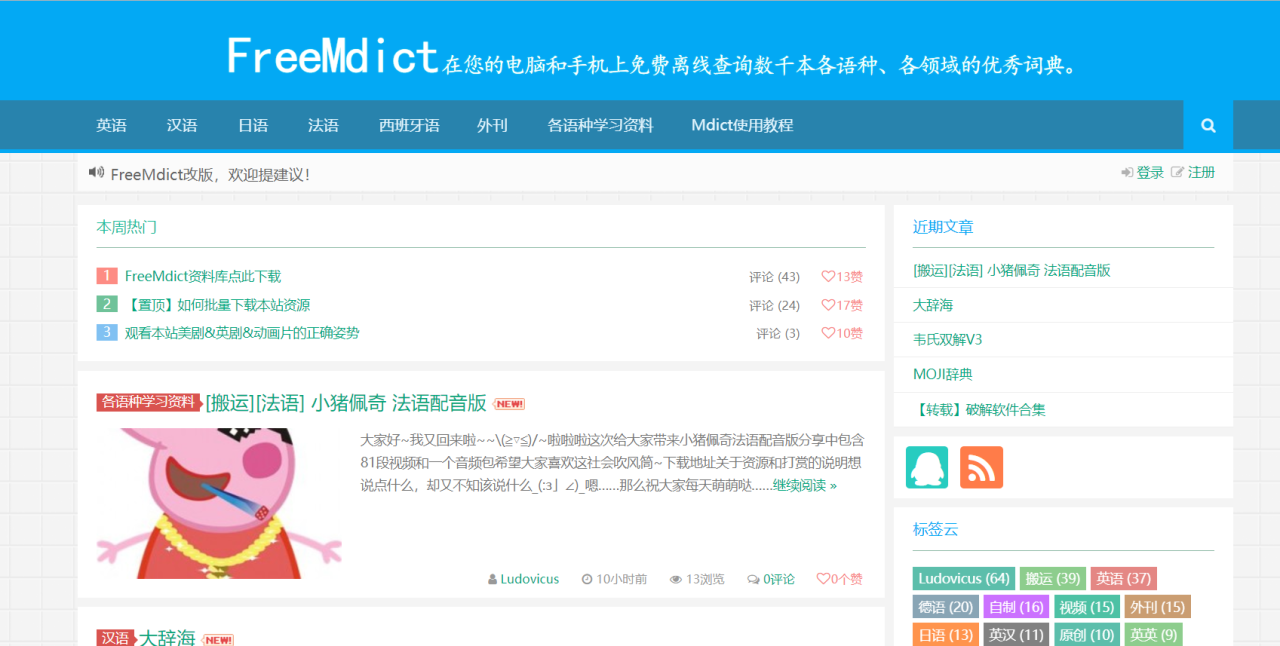Click the red 各语种学习资料 category badge
1280x646 pixels.
click(x=148, y=402)
